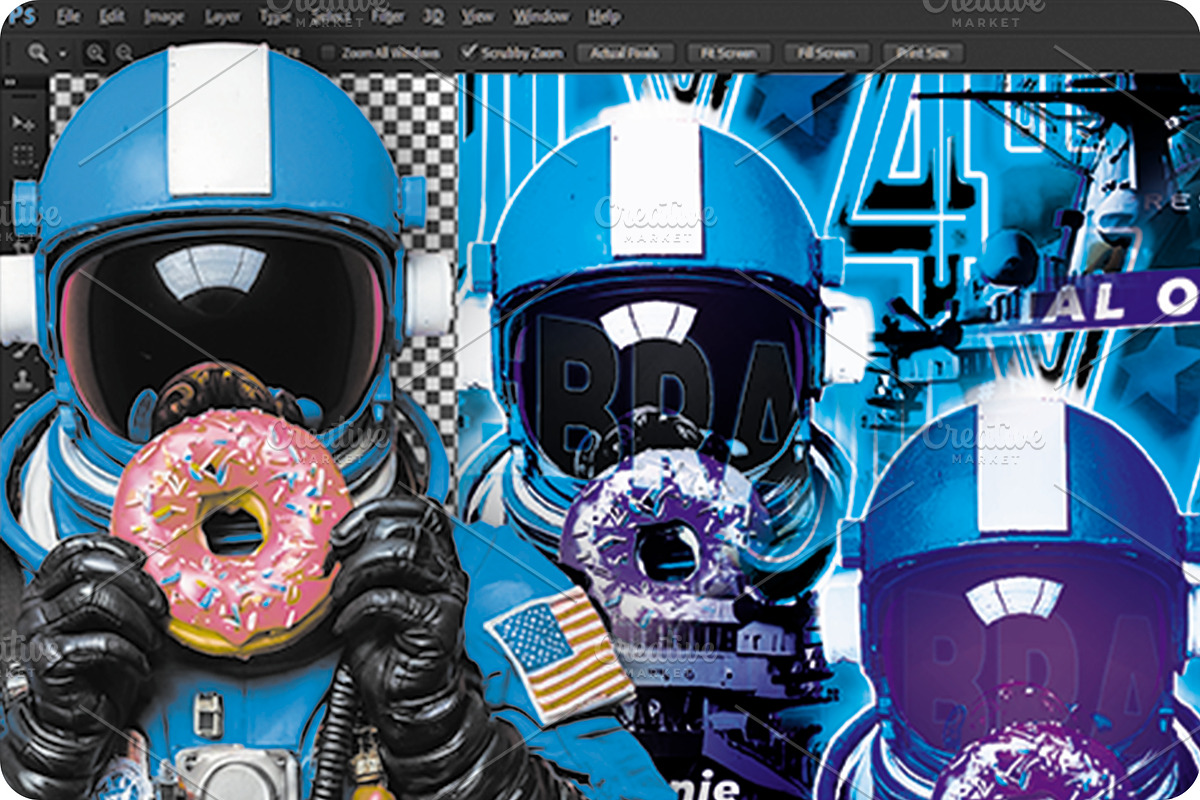This screenshot has height=800, width=1200.
Task: Expand the Zoom tool preset picker arrow
Action: pos(63,54)
